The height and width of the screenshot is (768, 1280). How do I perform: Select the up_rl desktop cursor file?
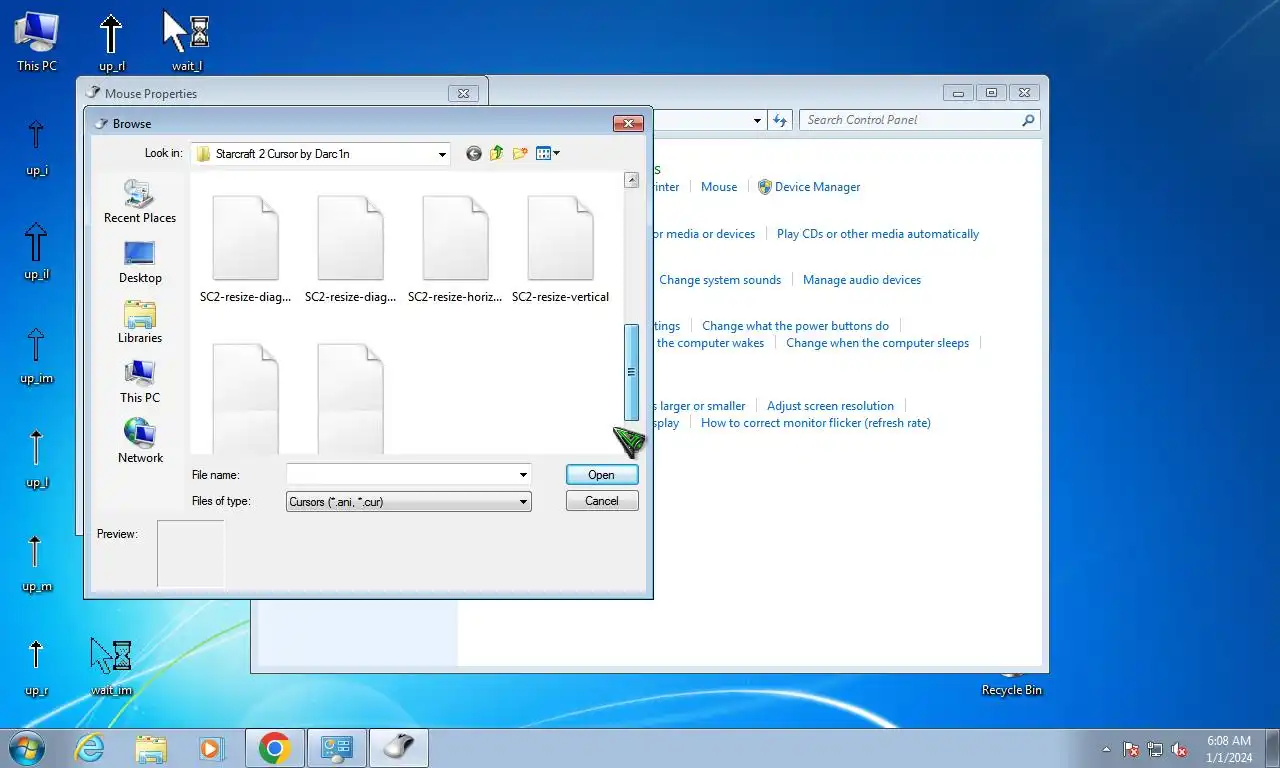click(x=111, y=41)
